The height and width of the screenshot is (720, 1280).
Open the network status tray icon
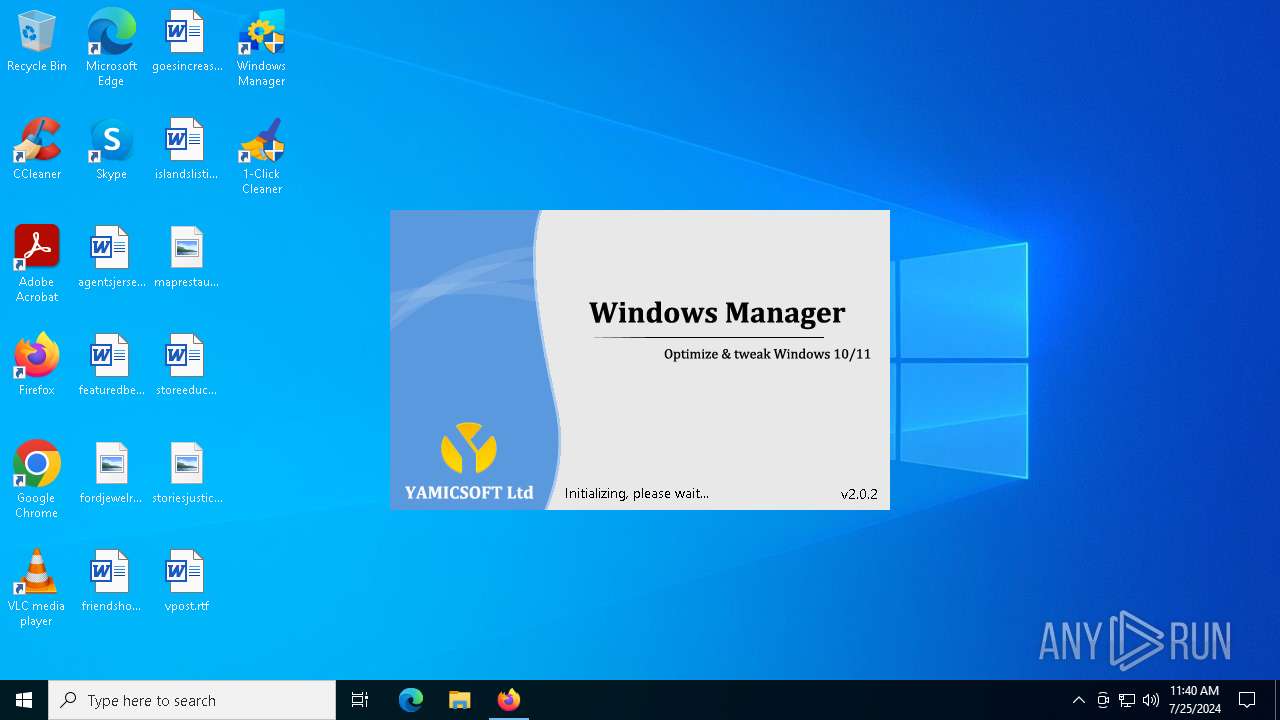click(1127, 700)
